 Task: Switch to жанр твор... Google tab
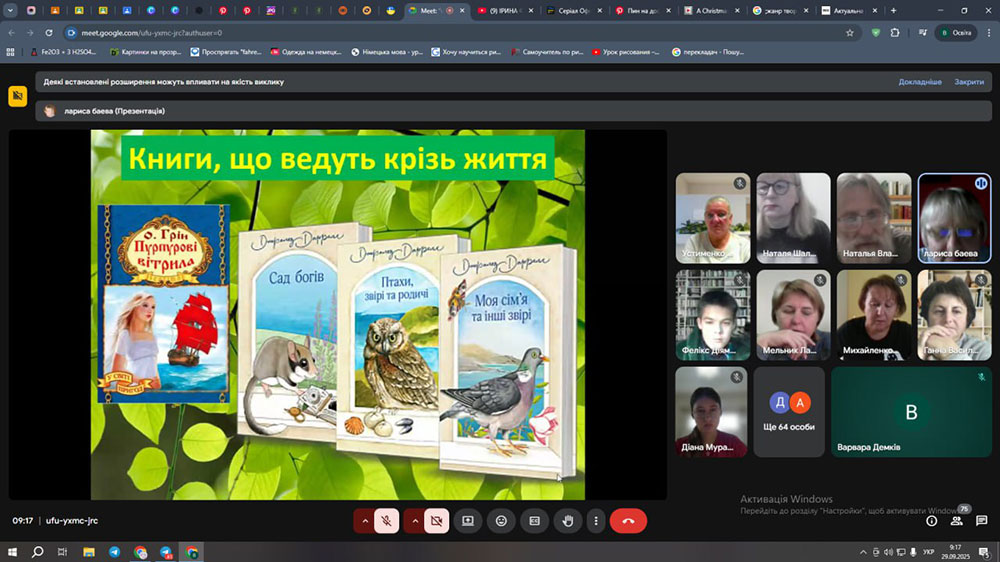tap(781, 11)
